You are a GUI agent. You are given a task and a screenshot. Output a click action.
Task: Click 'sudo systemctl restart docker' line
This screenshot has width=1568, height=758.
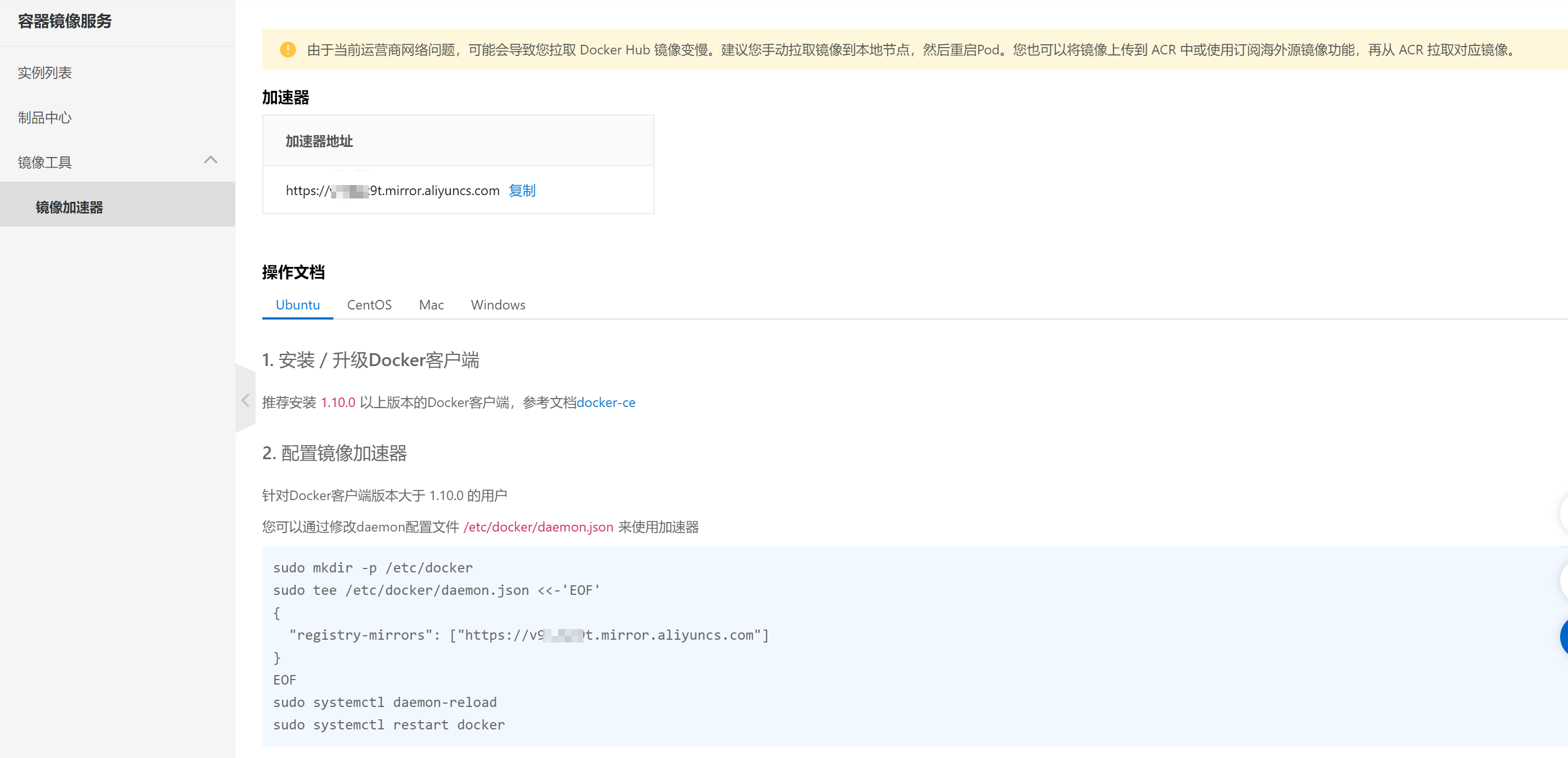(389, 725)
